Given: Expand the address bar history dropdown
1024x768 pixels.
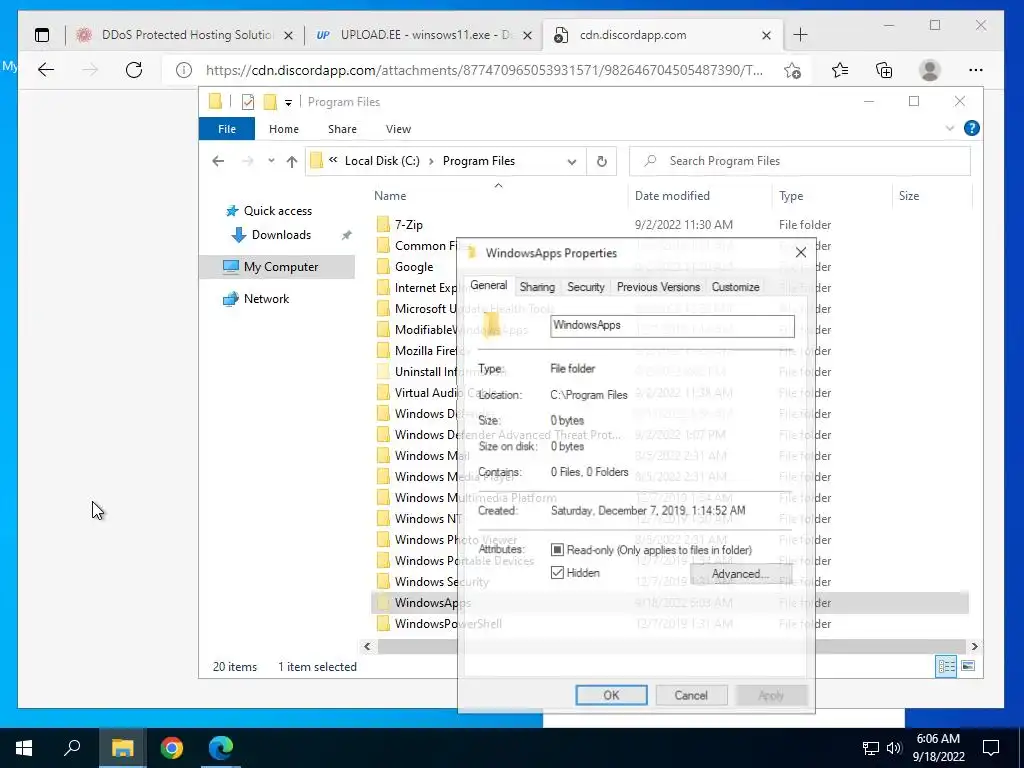Looking at the screenshot, I should [x=571, y=161].
